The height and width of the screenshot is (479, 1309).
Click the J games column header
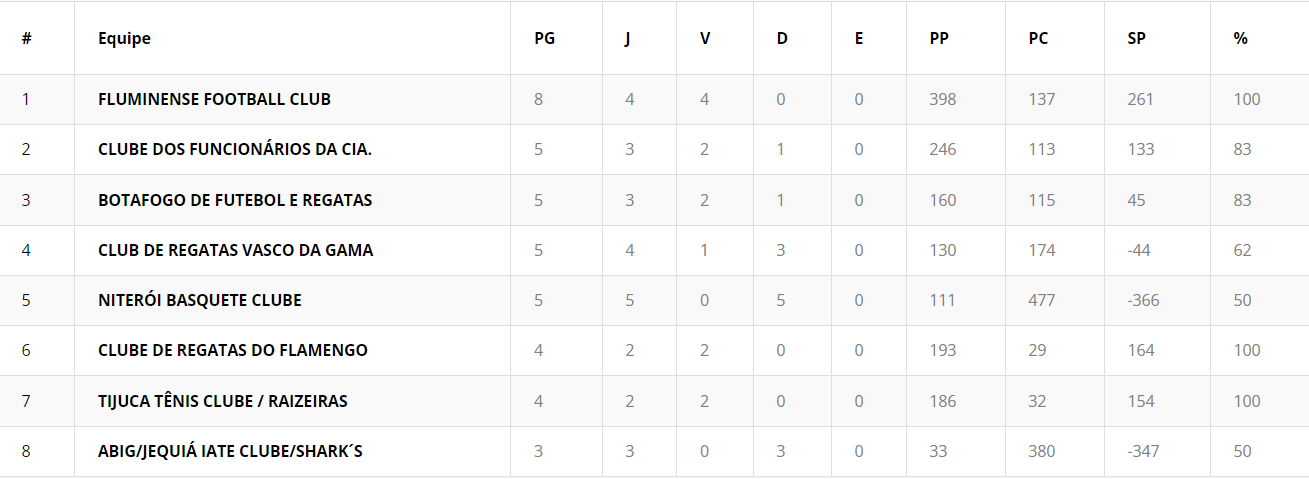click(627, 39)
